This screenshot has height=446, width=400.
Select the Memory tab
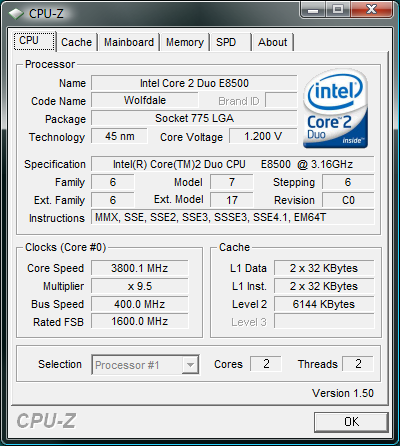click(185, 42)
